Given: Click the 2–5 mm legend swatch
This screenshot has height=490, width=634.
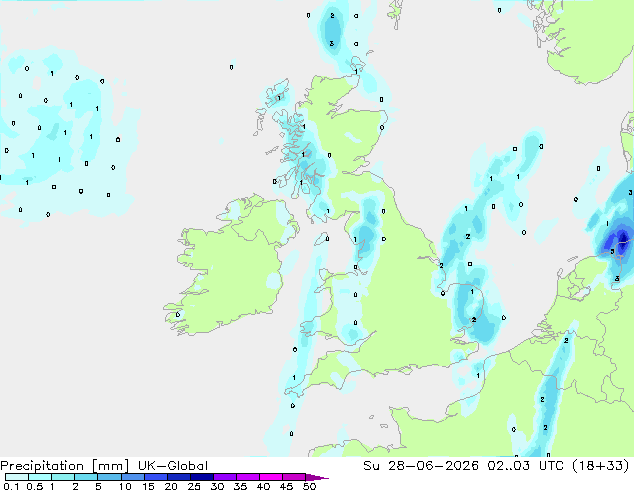Looking at the screenshot, I should 86,477.
